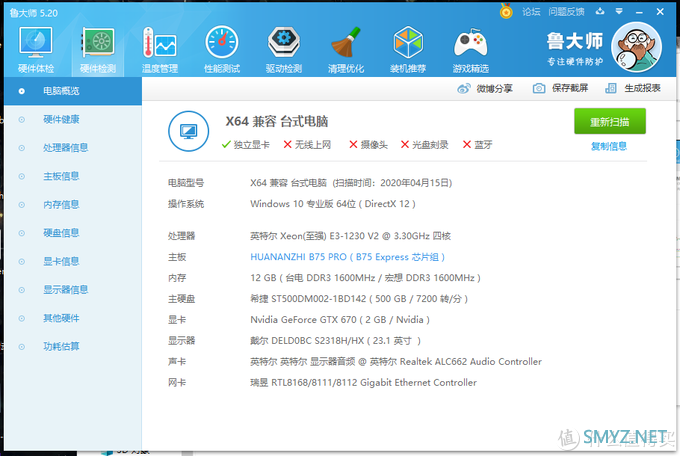Image resolution: width=680 pixels, height=456 pixels.
Task: Open the 驱动检测 driver detection icon
Action: pyautogui.click(x=284, y=42)
